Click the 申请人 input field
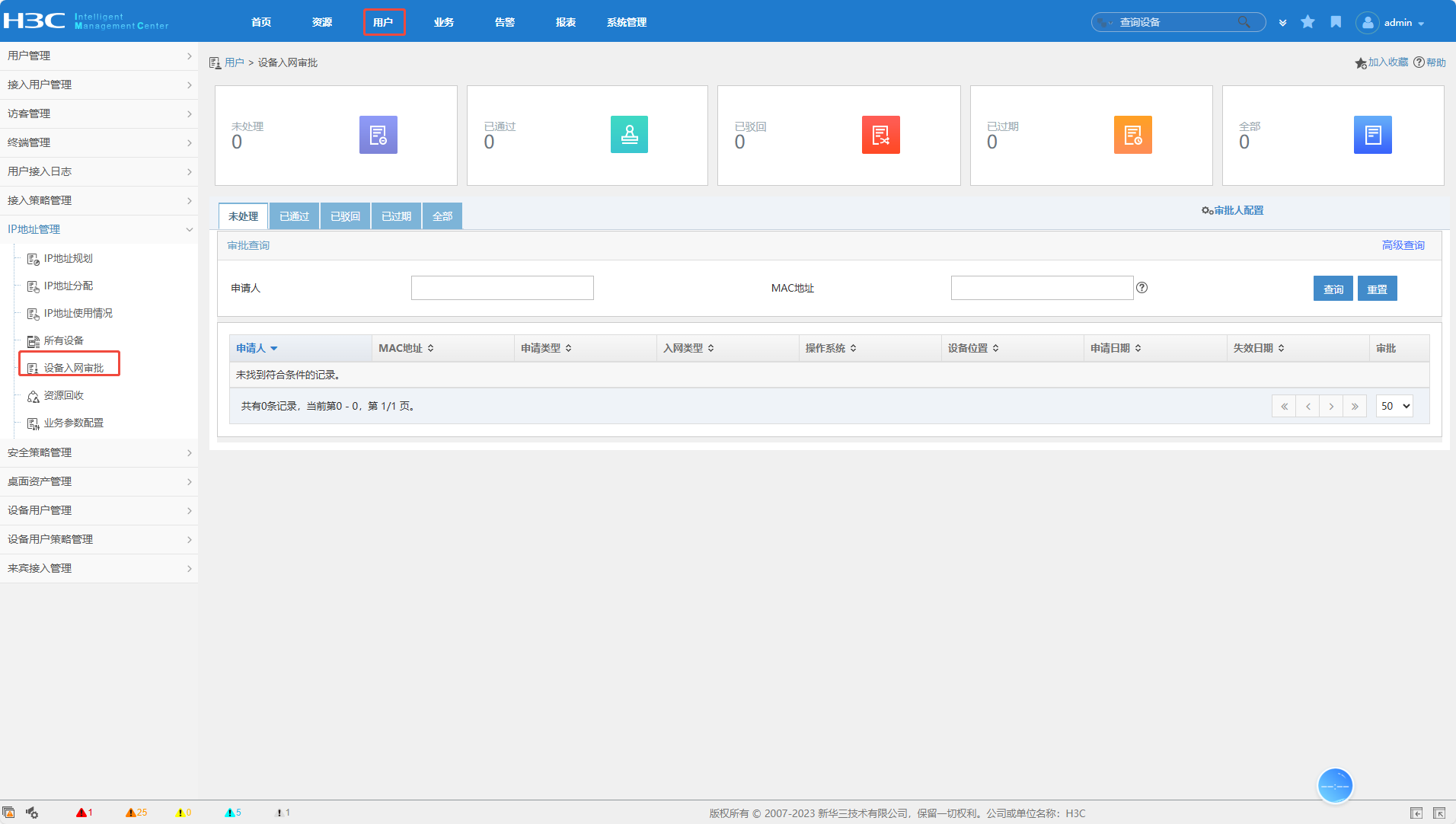The image size is (1456, 824). [503, 288]
